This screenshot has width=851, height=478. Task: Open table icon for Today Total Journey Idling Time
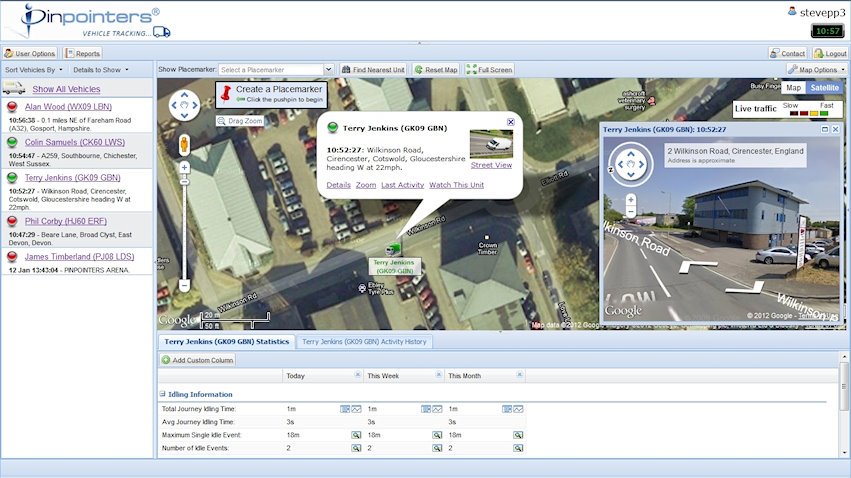point(345,409)
